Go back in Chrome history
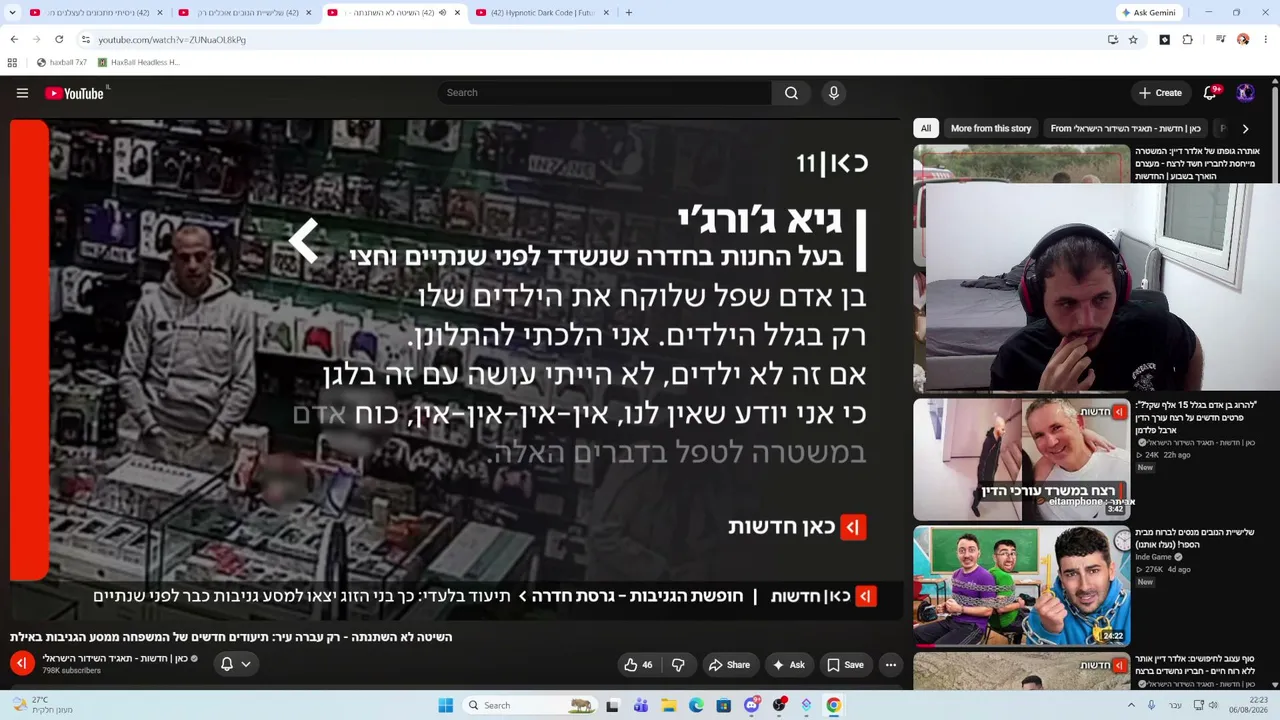The height and width of the screenshot is (720, 1280). (14, 40)
